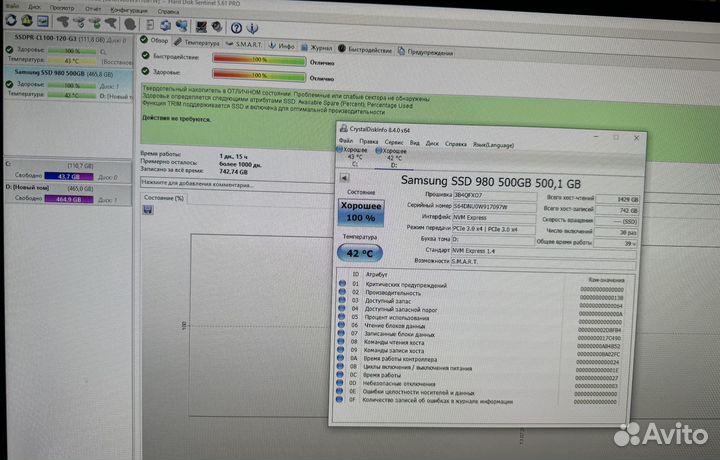Switch to the Обзор tab
720x460 pixels.
click(x=154, y=40)
